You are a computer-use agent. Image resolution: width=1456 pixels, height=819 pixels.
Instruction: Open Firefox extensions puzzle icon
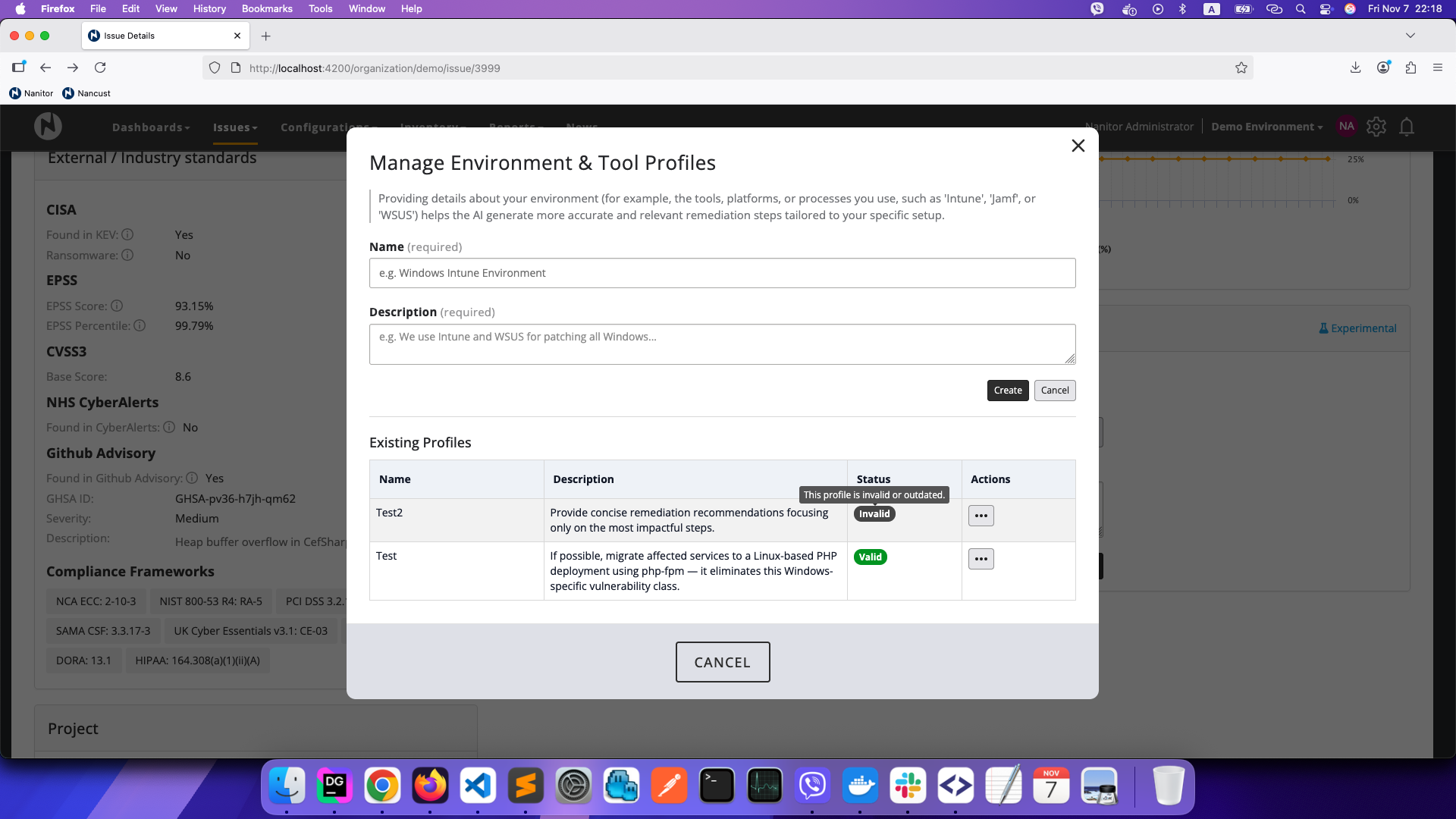click(x=1410, y=67)
